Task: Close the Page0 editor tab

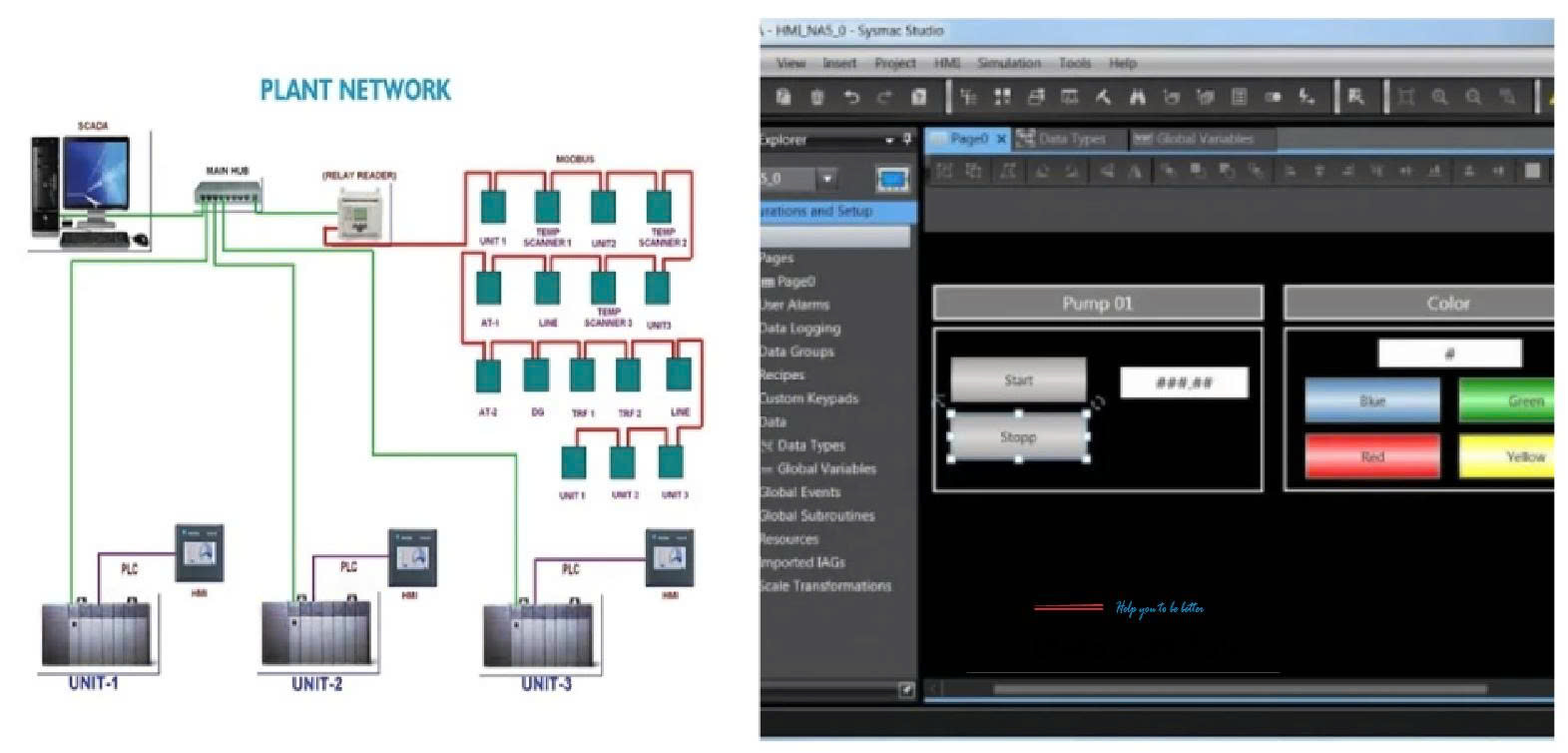Action: tap(1001, 139)
